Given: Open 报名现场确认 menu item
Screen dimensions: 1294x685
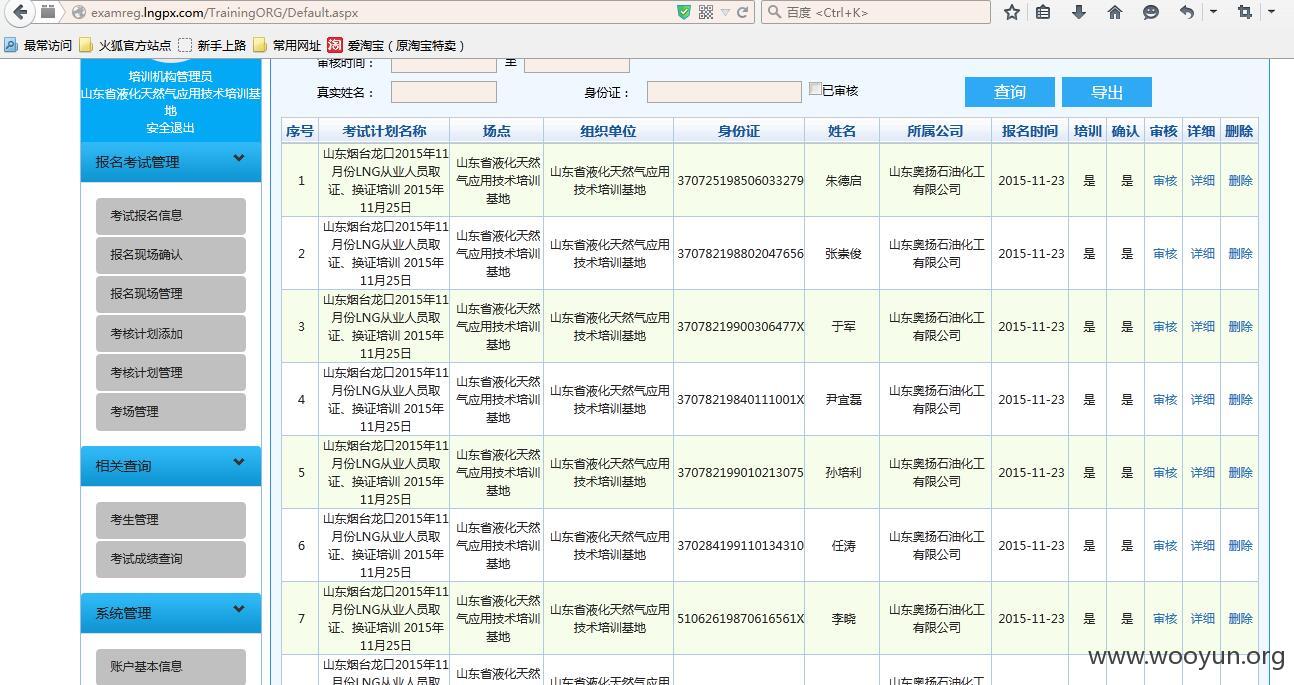Looking at the screenshot, I should [x=171, y=255].
